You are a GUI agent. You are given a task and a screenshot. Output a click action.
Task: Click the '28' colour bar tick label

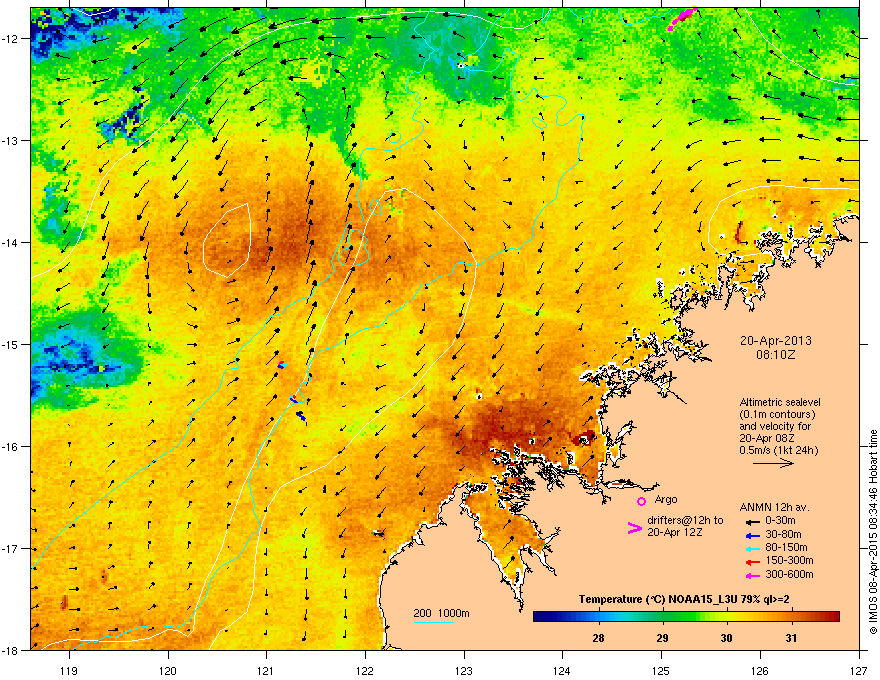[598, 638]
